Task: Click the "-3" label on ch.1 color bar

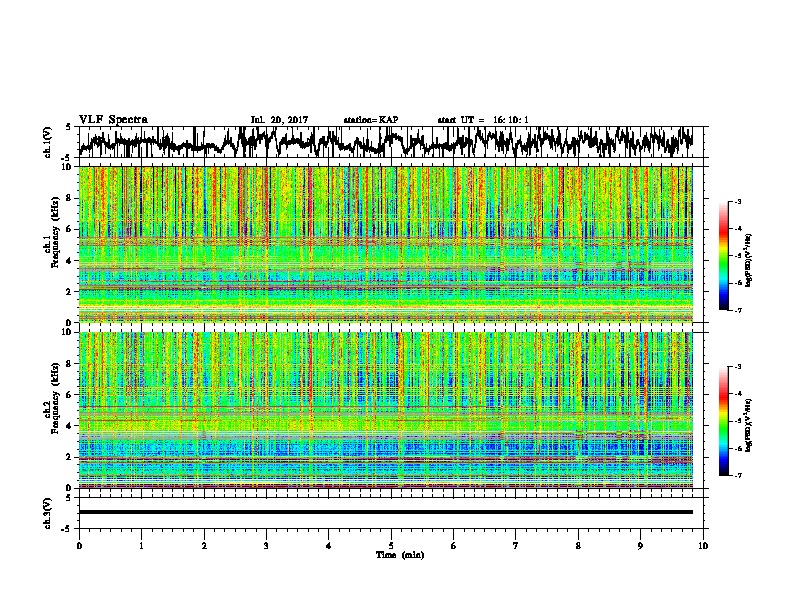Action: (737, 202)
